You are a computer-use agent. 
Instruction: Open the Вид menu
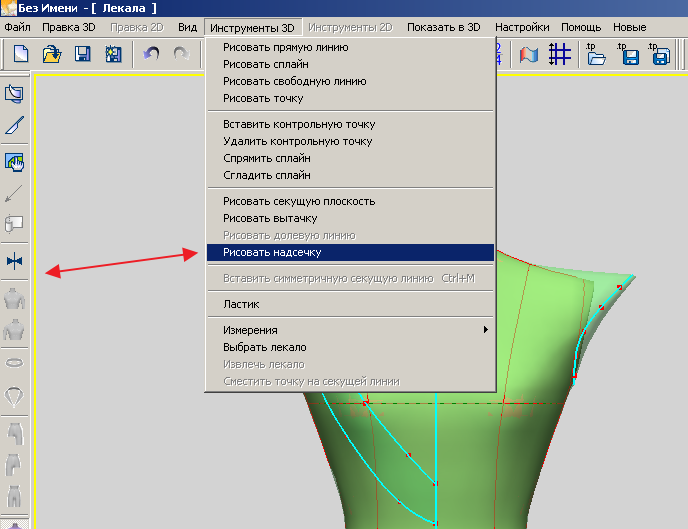(x=187, y=27)
